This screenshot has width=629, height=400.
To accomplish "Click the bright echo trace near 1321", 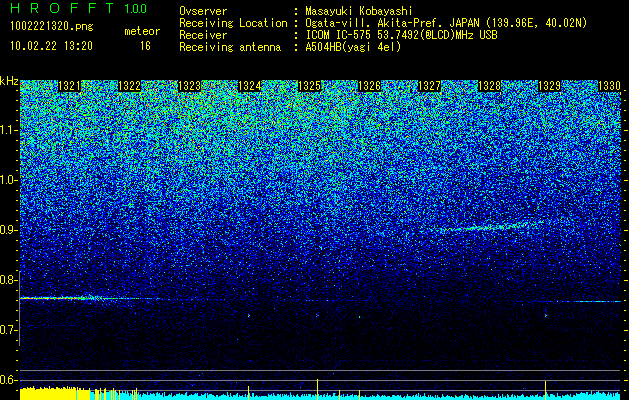I will click(60, 298).
